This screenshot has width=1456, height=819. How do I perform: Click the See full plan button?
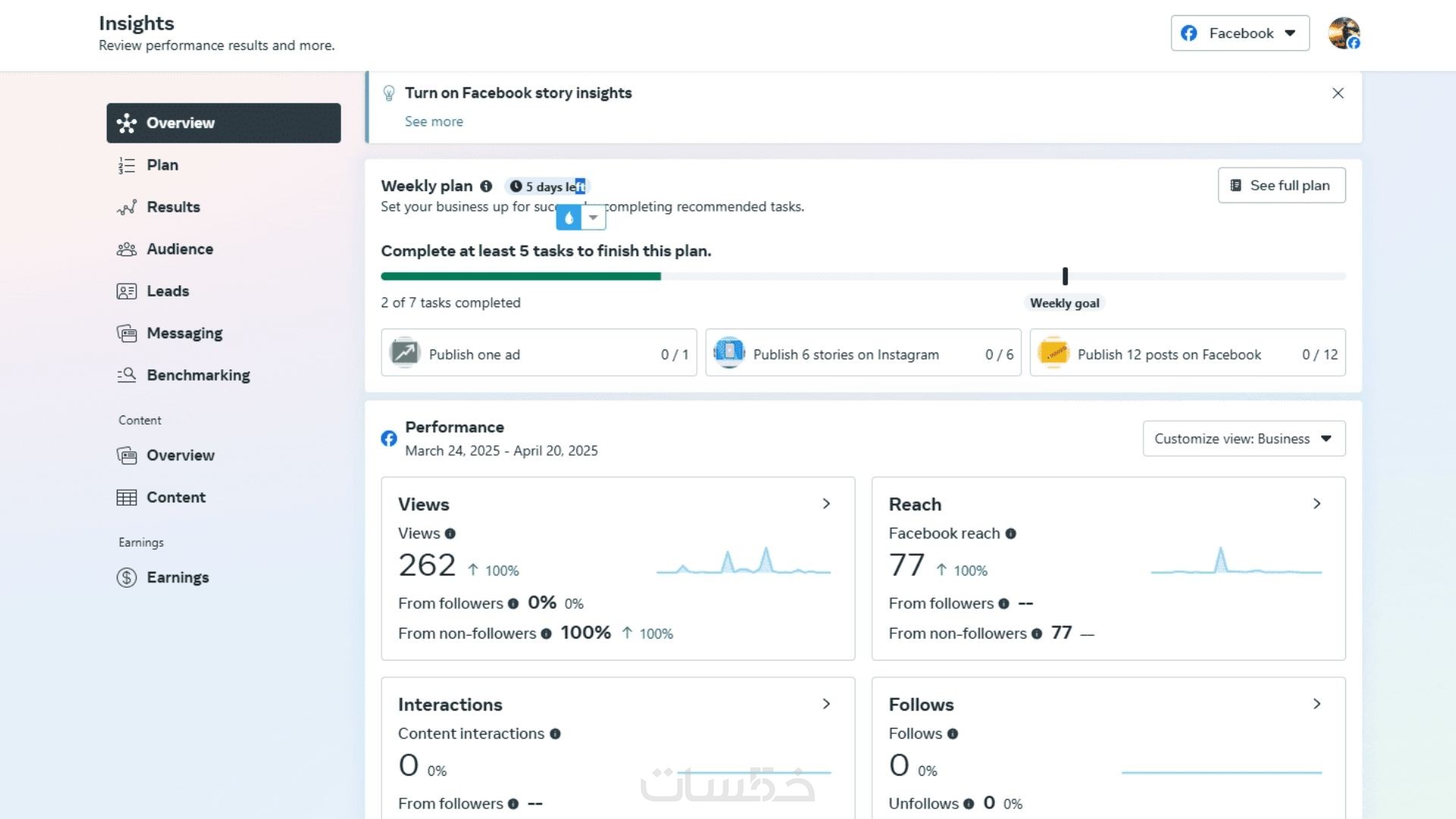pyautogui.click(x=1282, y=186)
